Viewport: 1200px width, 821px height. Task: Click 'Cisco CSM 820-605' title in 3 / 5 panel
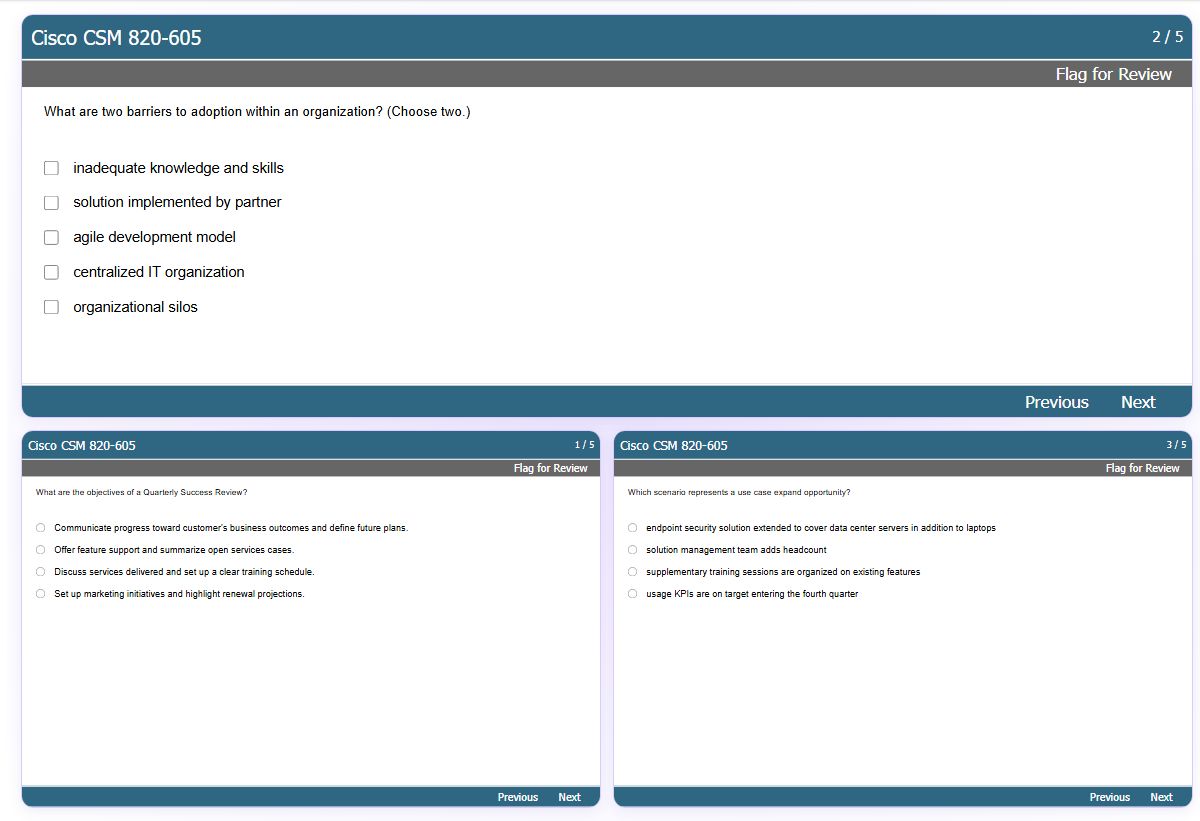pos(674,446)
